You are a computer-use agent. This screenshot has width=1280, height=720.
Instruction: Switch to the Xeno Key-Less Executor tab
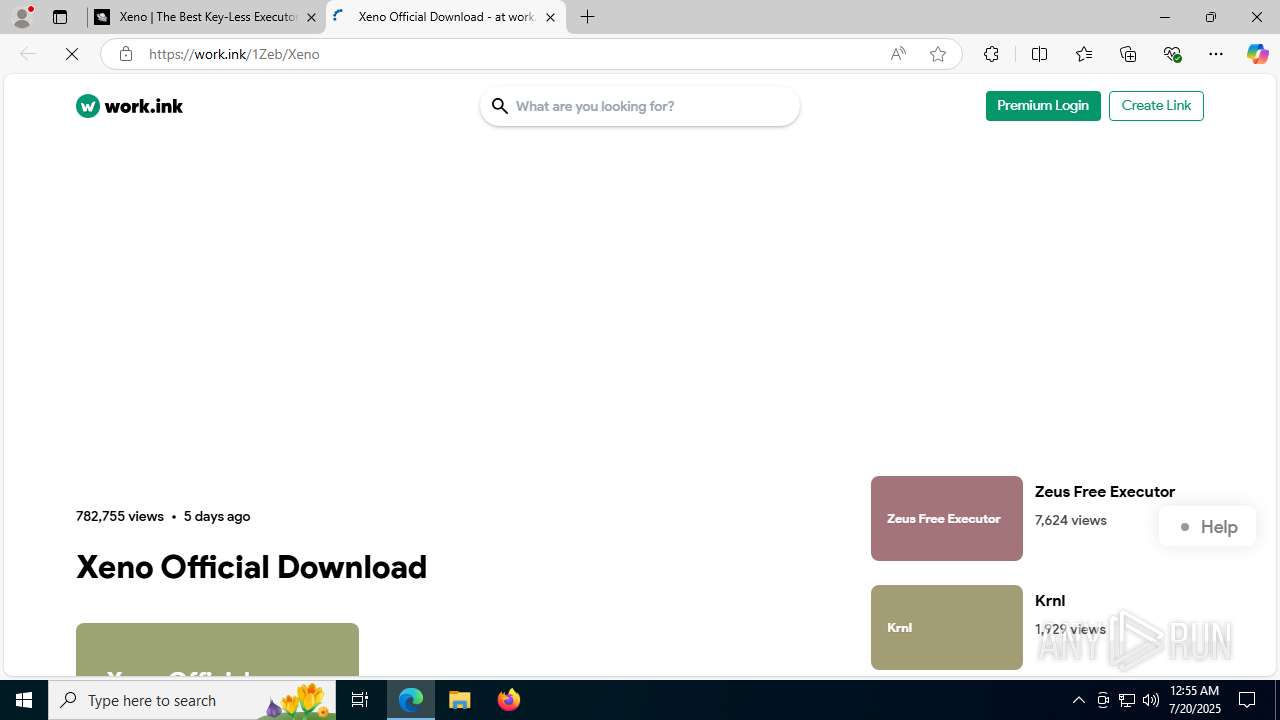click(x=206, y=17)
